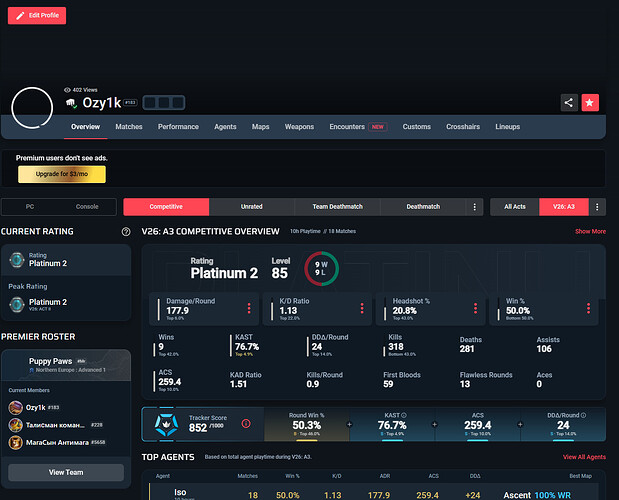Select the Team Deathmatch mode filter

click(337, 207)
